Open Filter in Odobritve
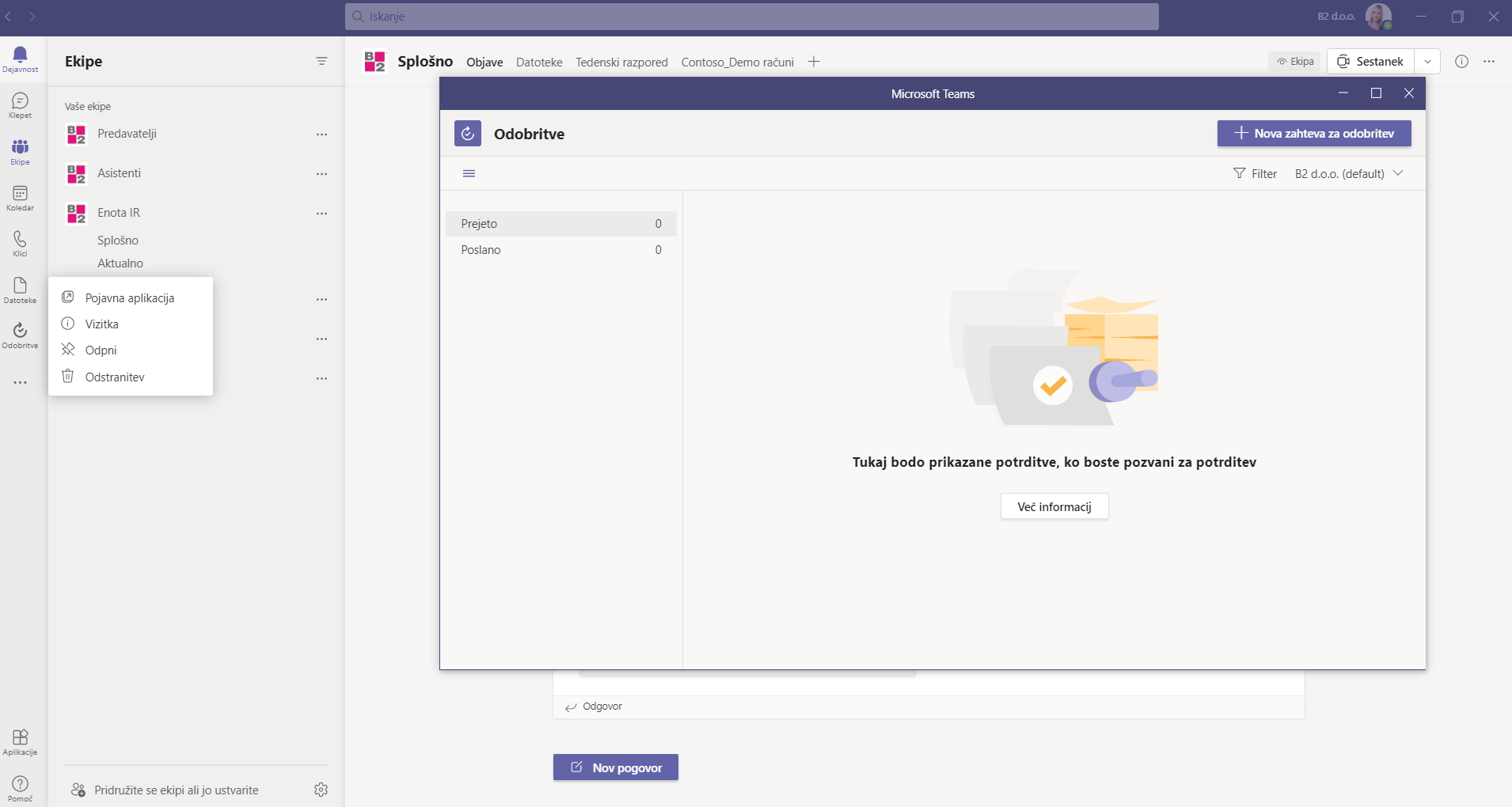 coord(1255,173)
